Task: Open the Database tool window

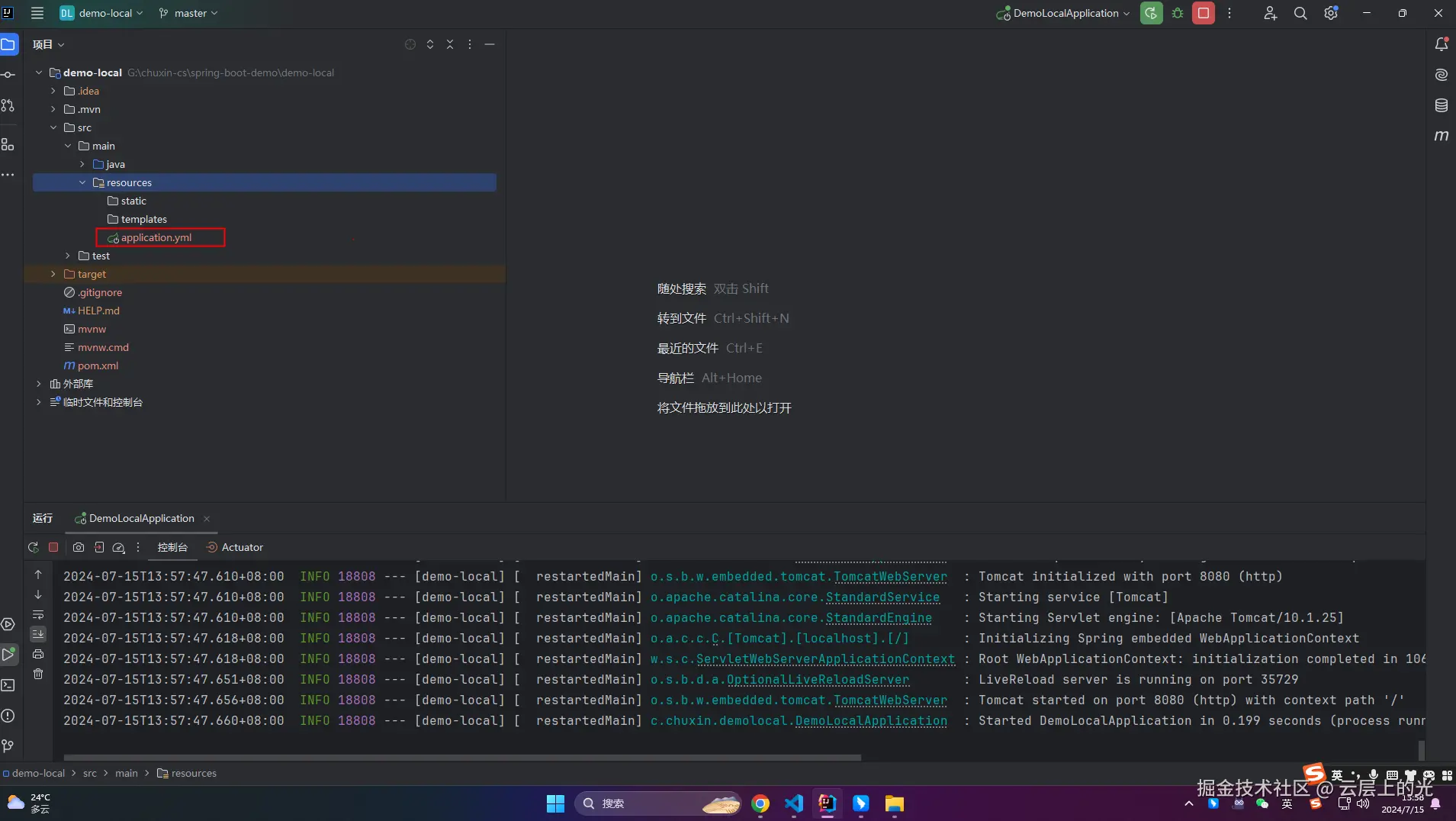Action: [x=1441, y=105]
